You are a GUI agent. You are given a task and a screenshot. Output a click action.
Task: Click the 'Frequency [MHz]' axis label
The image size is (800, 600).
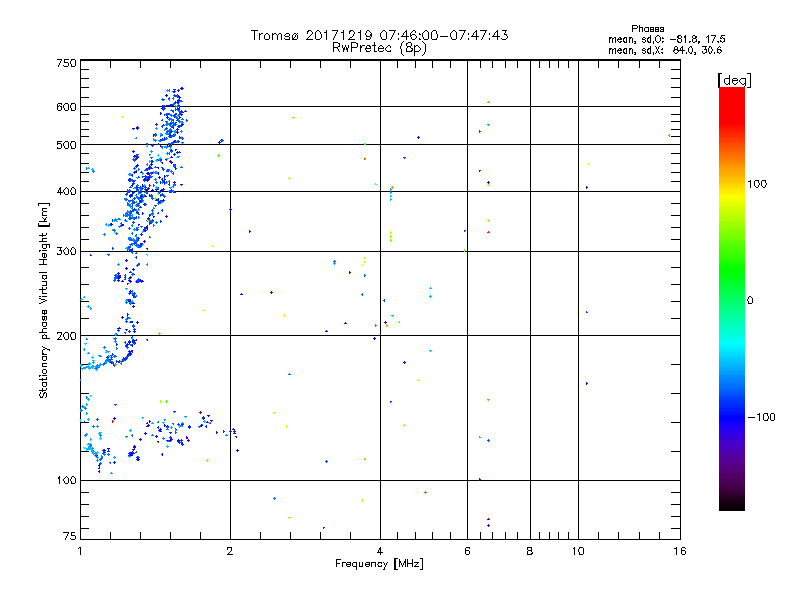pos(379,564)
